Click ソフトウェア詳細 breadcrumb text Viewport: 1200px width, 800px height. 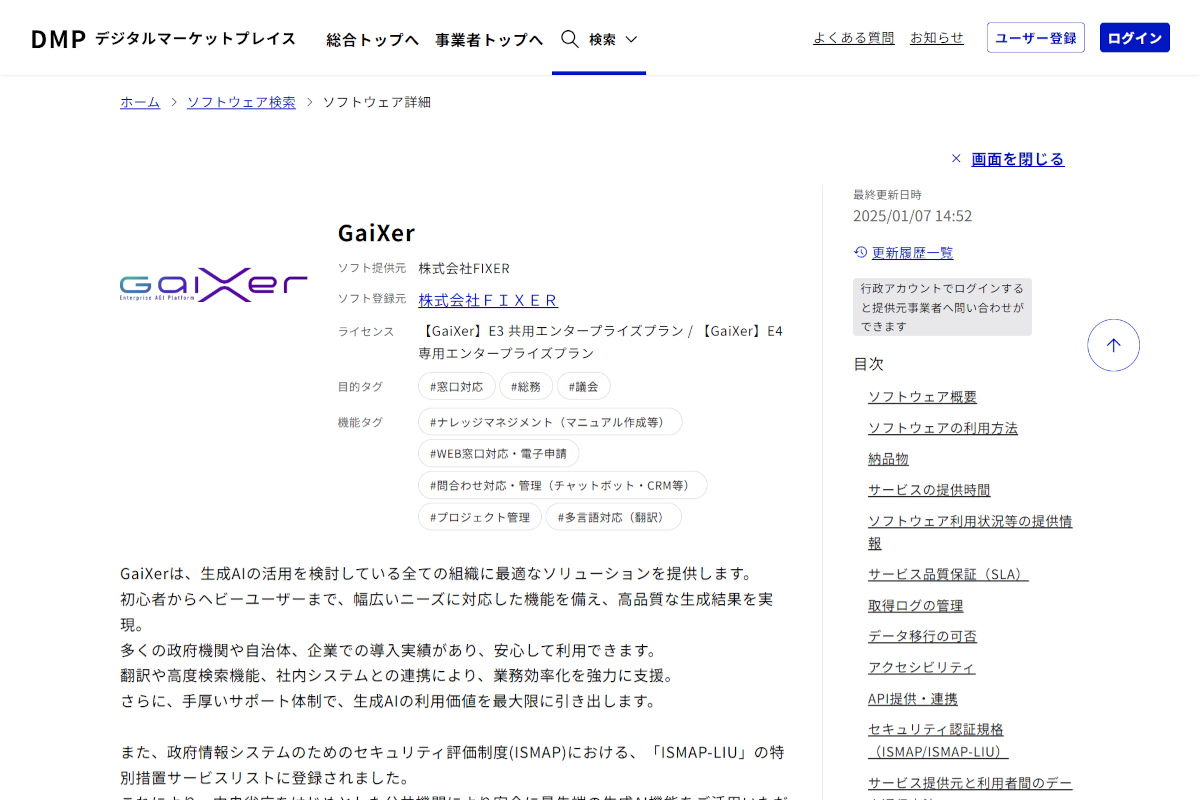point(377,102)
